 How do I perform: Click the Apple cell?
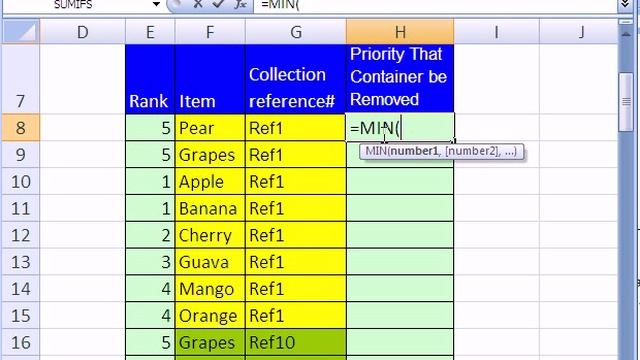pyautogui.click(x=210, y=182)
